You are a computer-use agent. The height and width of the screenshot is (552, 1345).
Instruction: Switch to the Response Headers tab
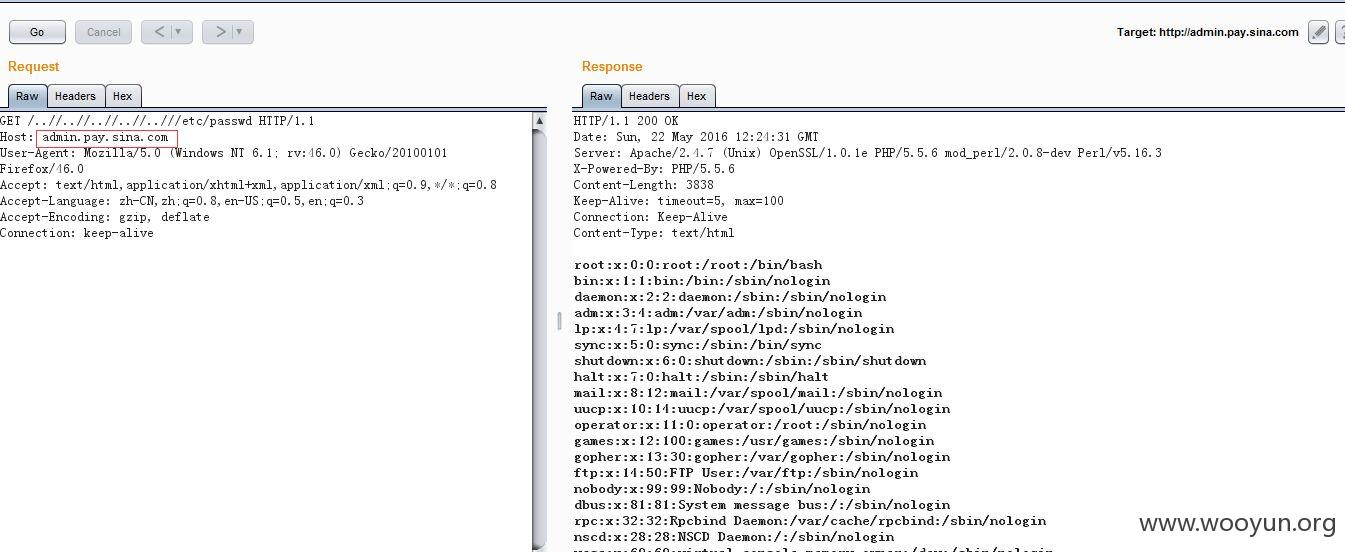(x=649, y=96)
